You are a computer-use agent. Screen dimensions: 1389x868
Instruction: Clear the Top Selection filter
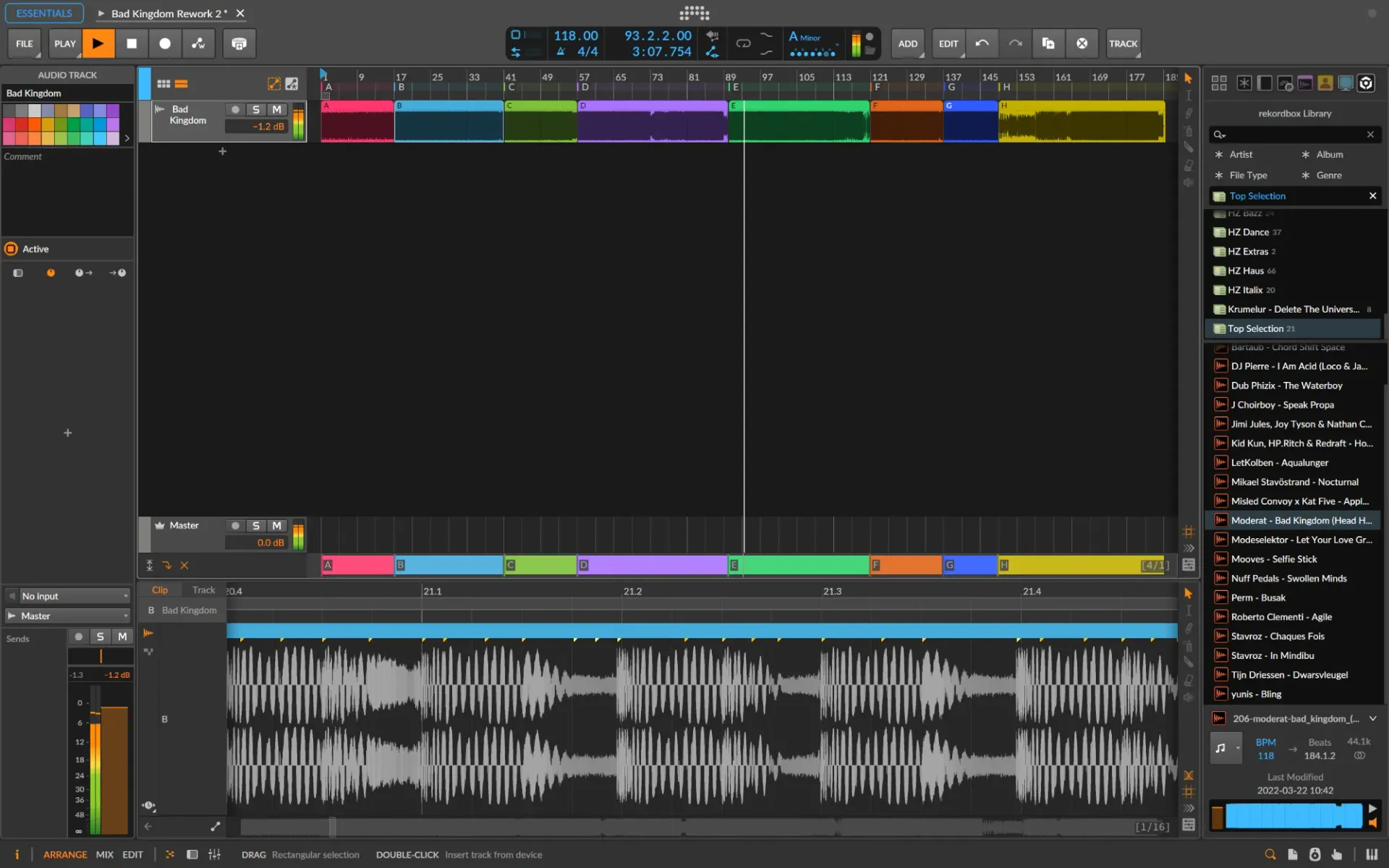tap(1372, 196)
